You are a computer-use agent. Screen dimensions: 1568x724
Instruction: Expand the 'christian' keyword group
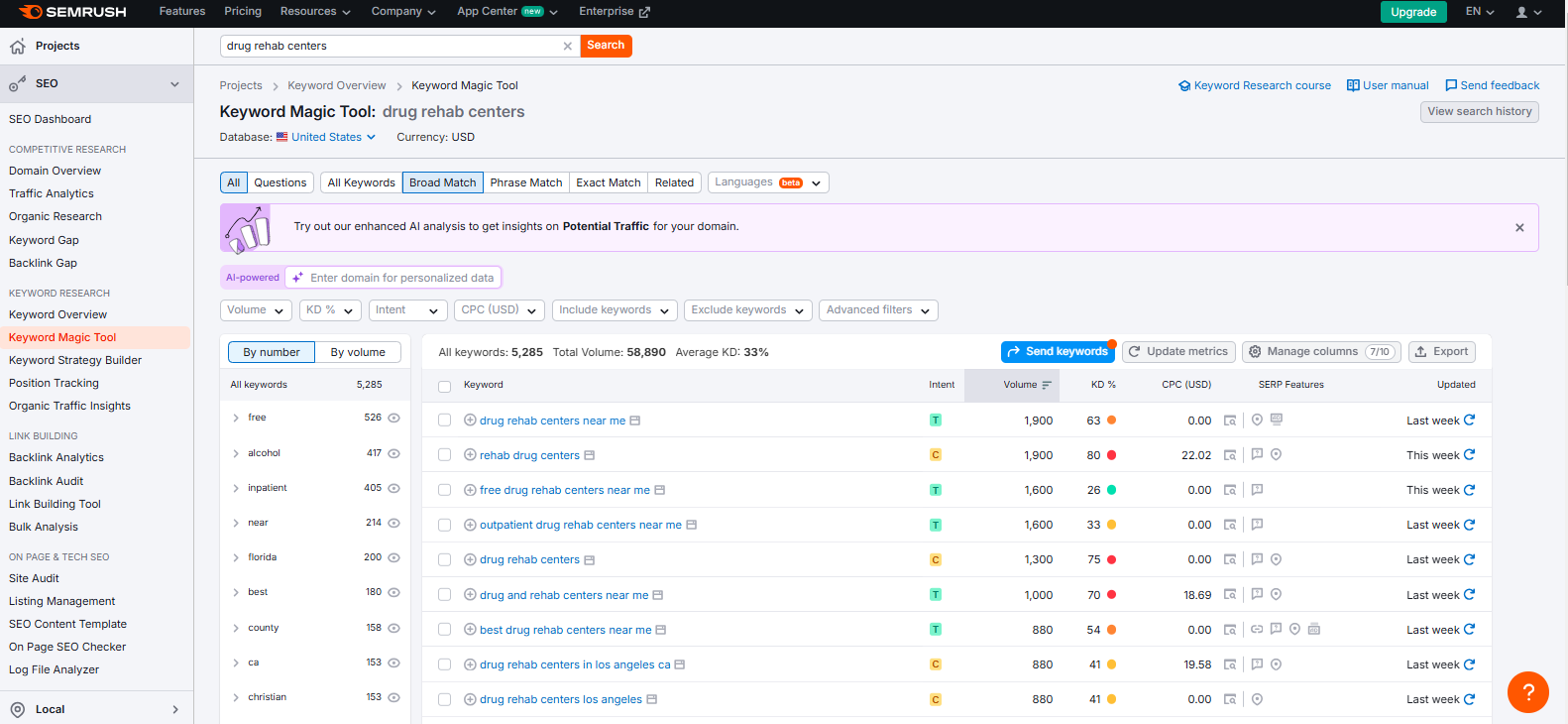[x=236, y=697]
